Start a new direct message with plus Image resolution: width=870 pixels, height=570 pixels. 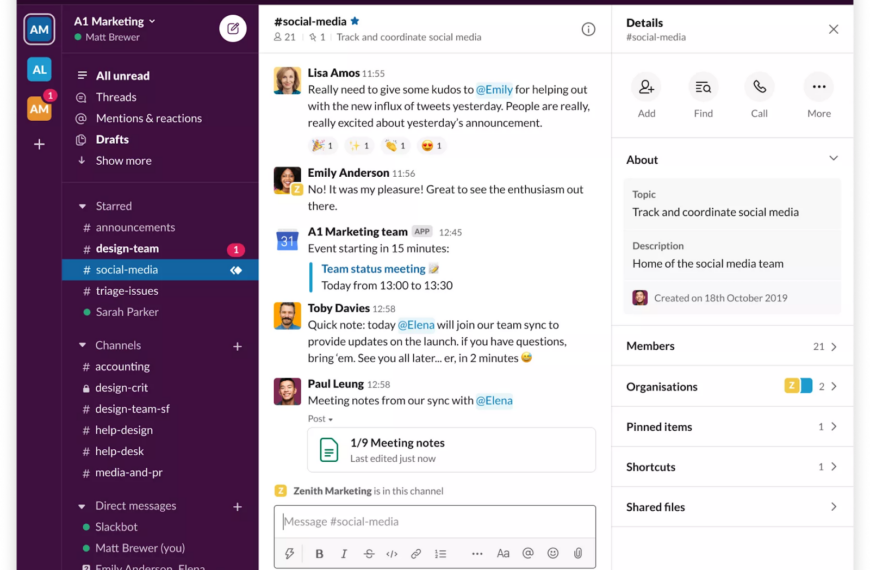[x=237, y=507]
